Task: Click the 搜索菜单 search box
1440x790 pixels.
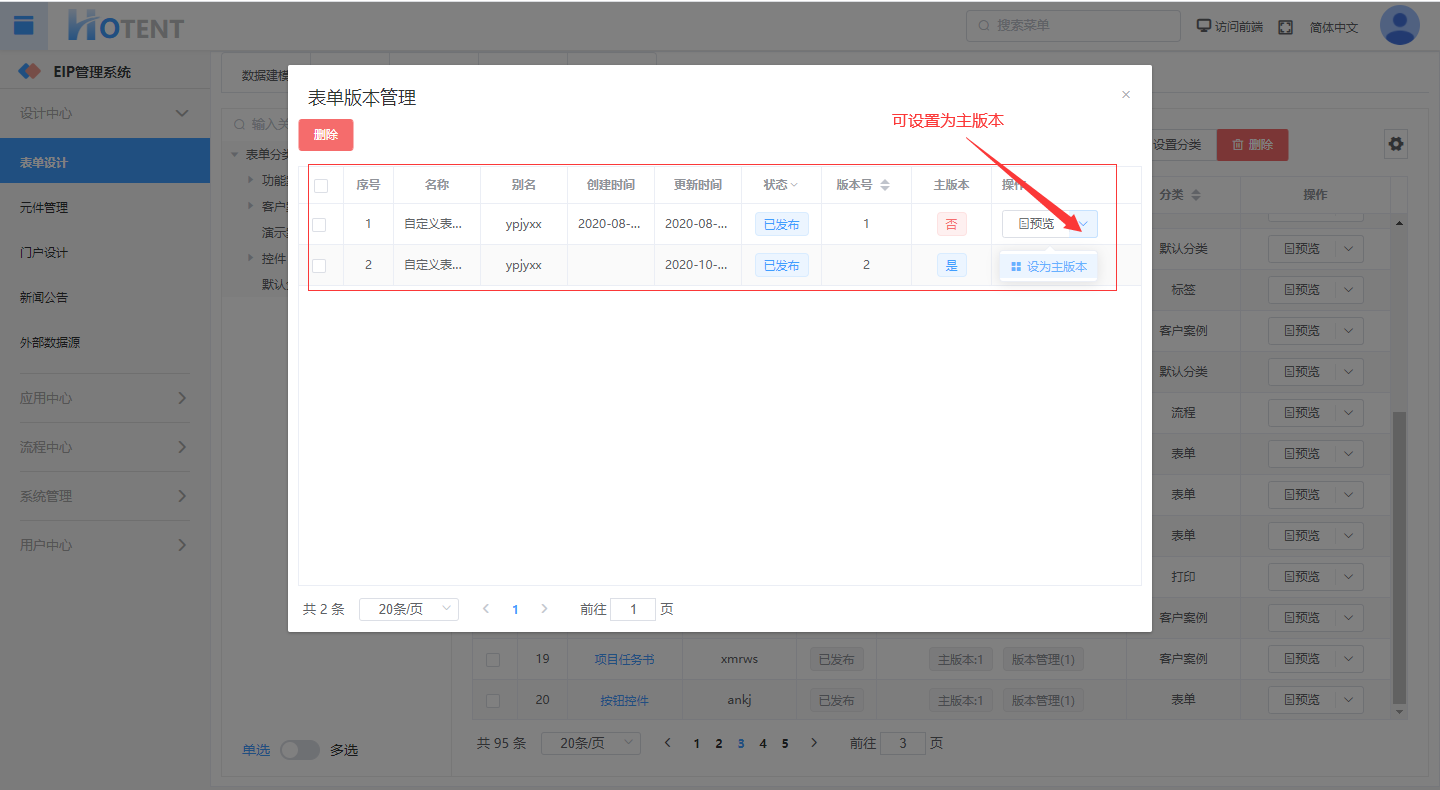Action: [1073, 26]
